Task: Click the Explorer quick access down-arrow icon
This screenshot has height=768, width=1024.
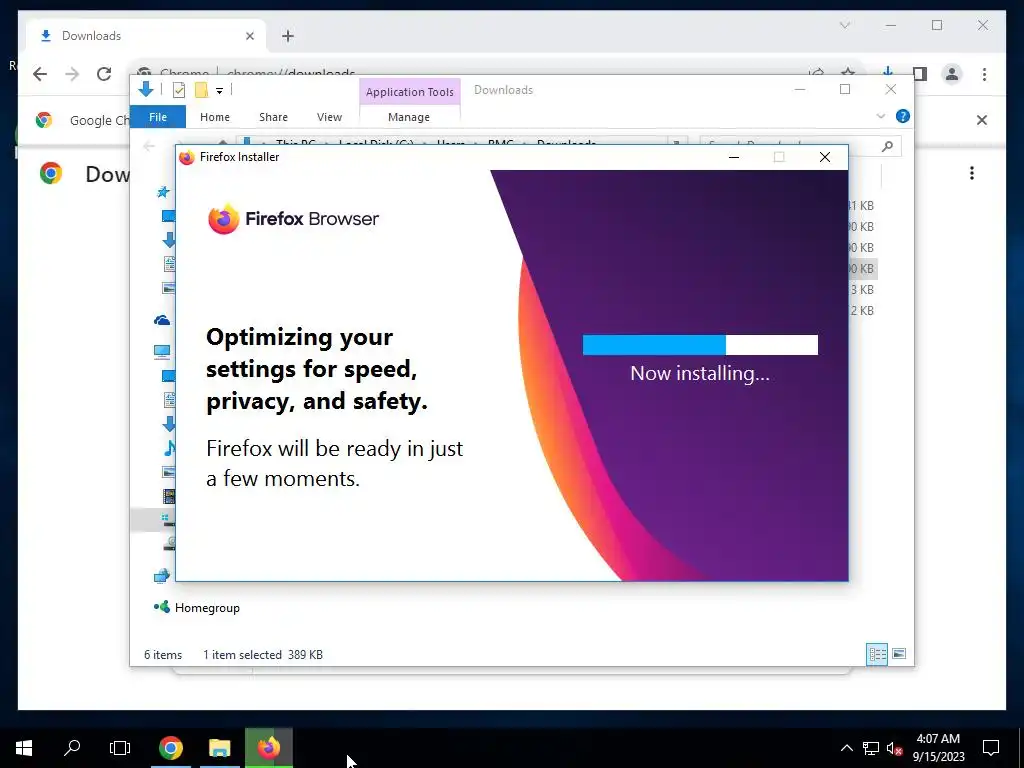Action: pyautogui.click(x=146, y=89)
